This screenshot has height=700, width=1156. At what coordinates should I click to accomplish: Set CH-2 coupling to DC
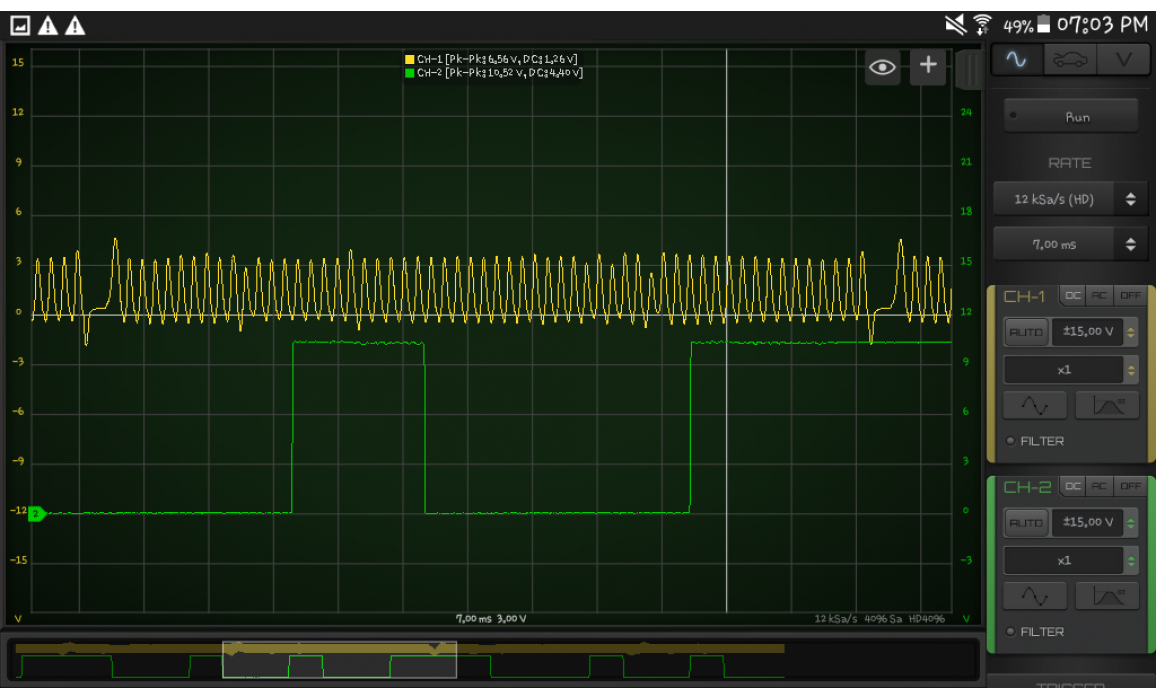click(1072, 487)
